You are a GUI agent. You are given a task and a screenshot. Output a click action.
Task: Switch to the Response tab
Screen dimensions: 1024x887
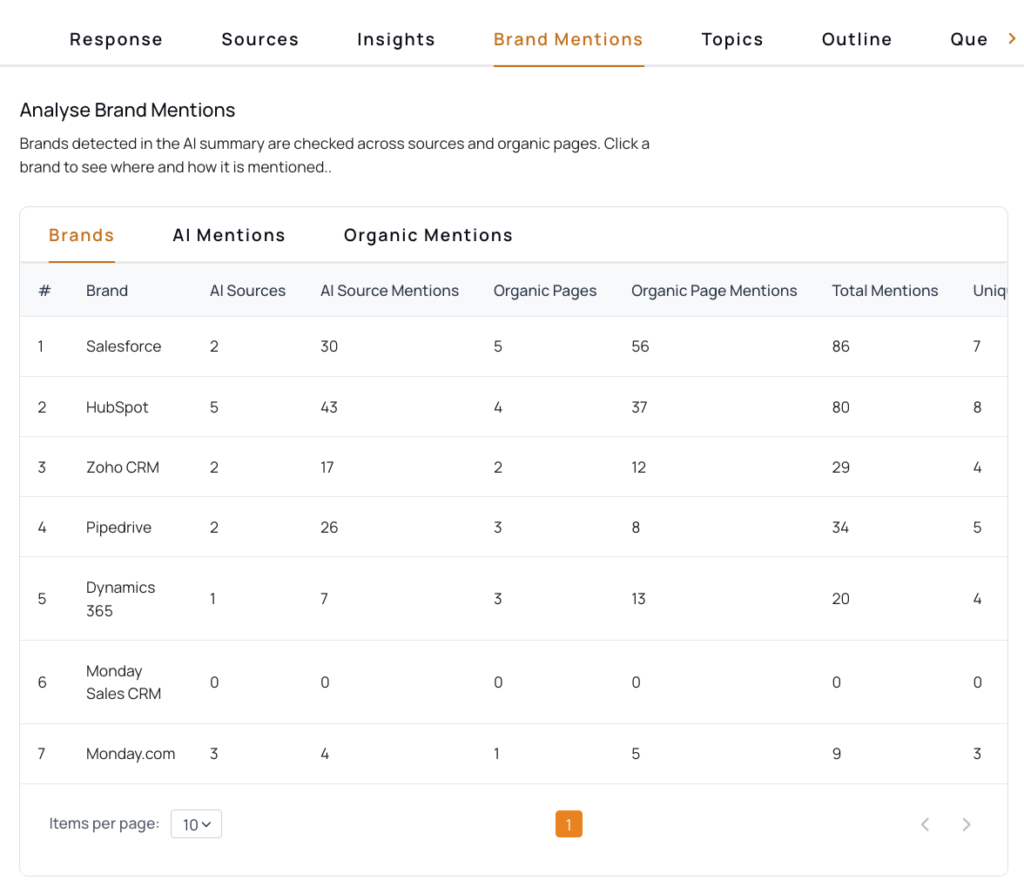[x=116, y=40]
